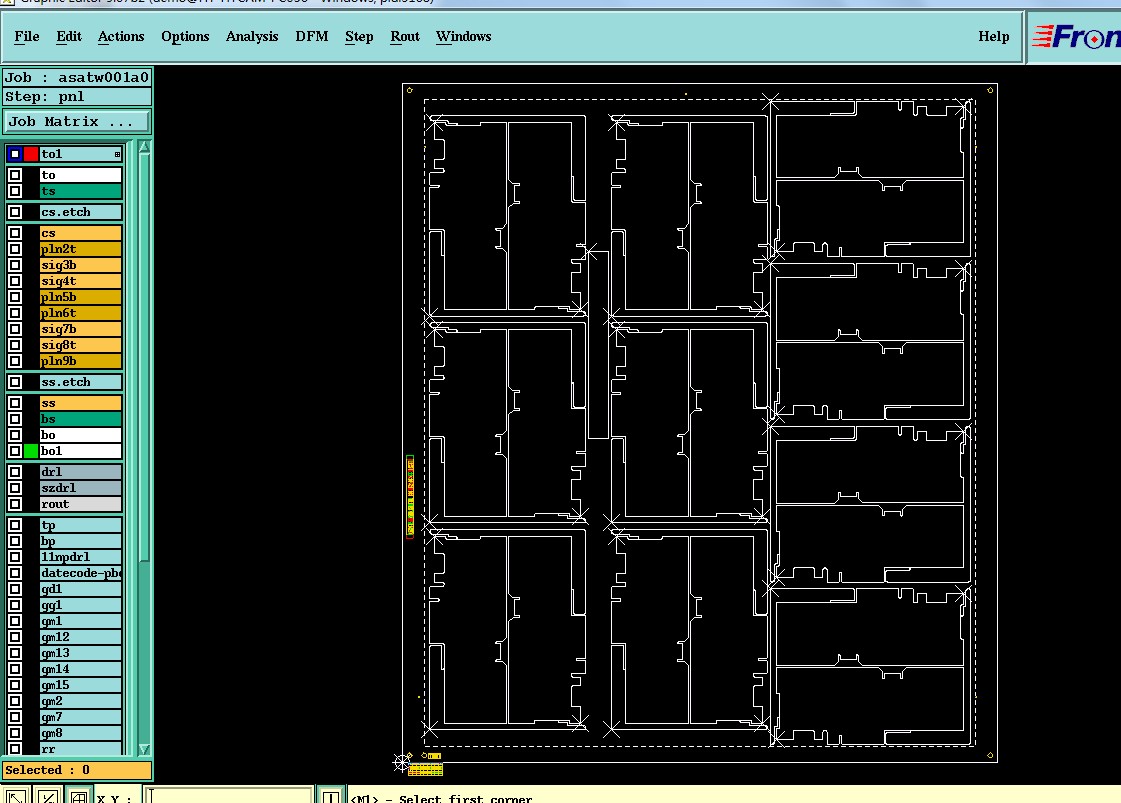Click the small button right of coordinate field

coord(330,796)
